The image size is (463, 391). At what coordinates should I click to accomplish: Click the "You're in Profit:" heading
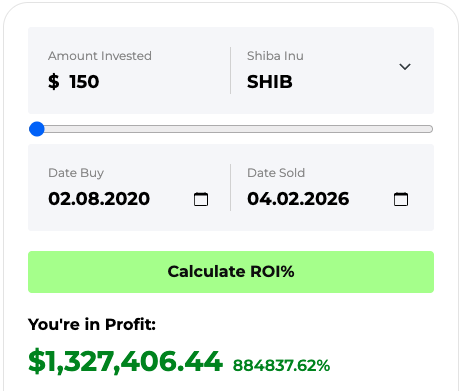click(92, 324)
